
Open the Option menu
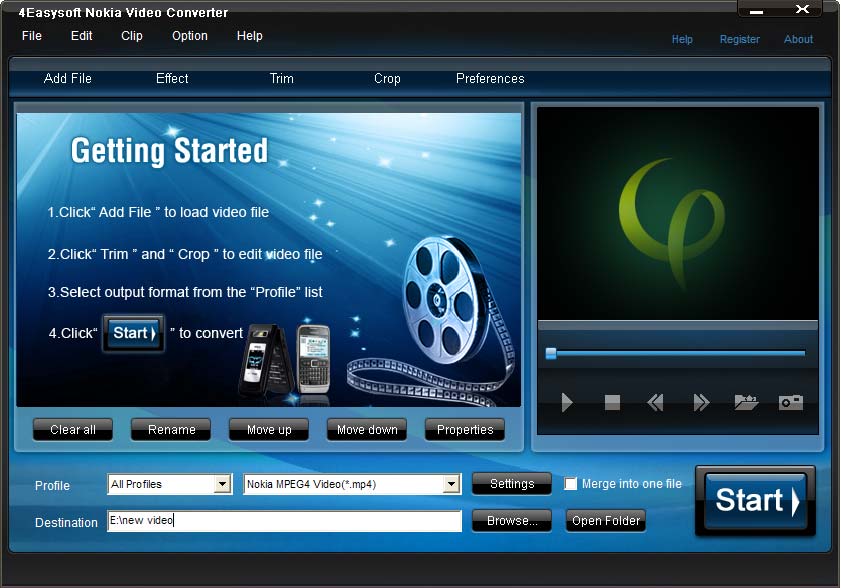pos(189,35)
